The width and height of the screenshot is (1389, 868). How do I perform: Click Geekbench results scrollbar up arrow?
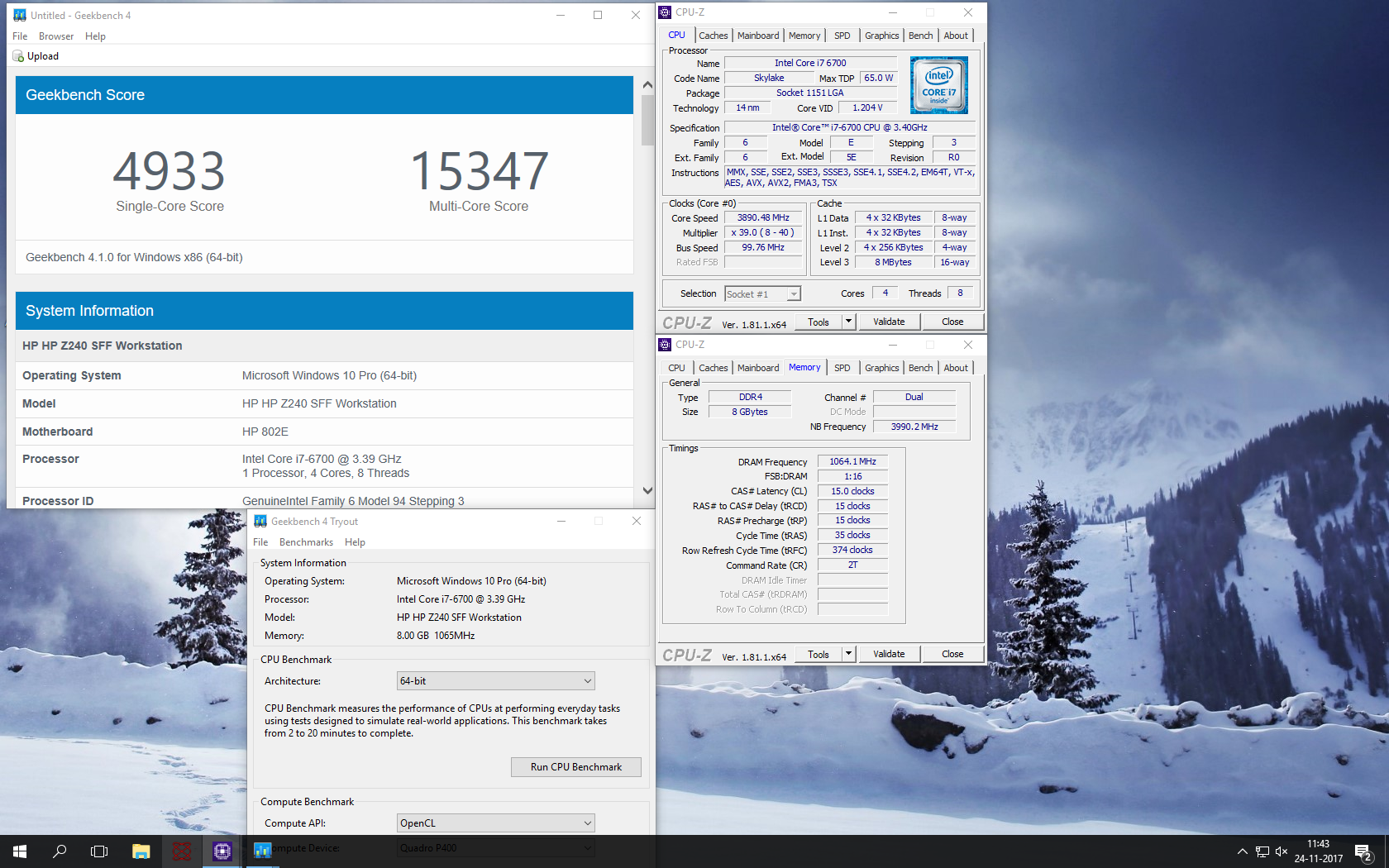647,84
